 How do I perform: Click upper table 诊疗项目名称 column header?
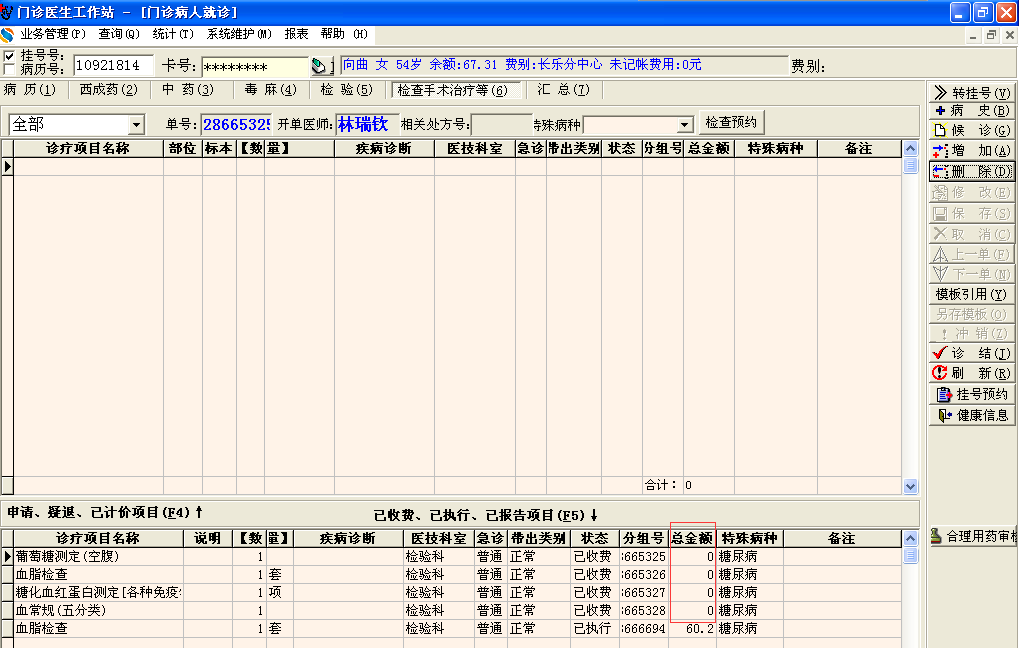point(88,149)
